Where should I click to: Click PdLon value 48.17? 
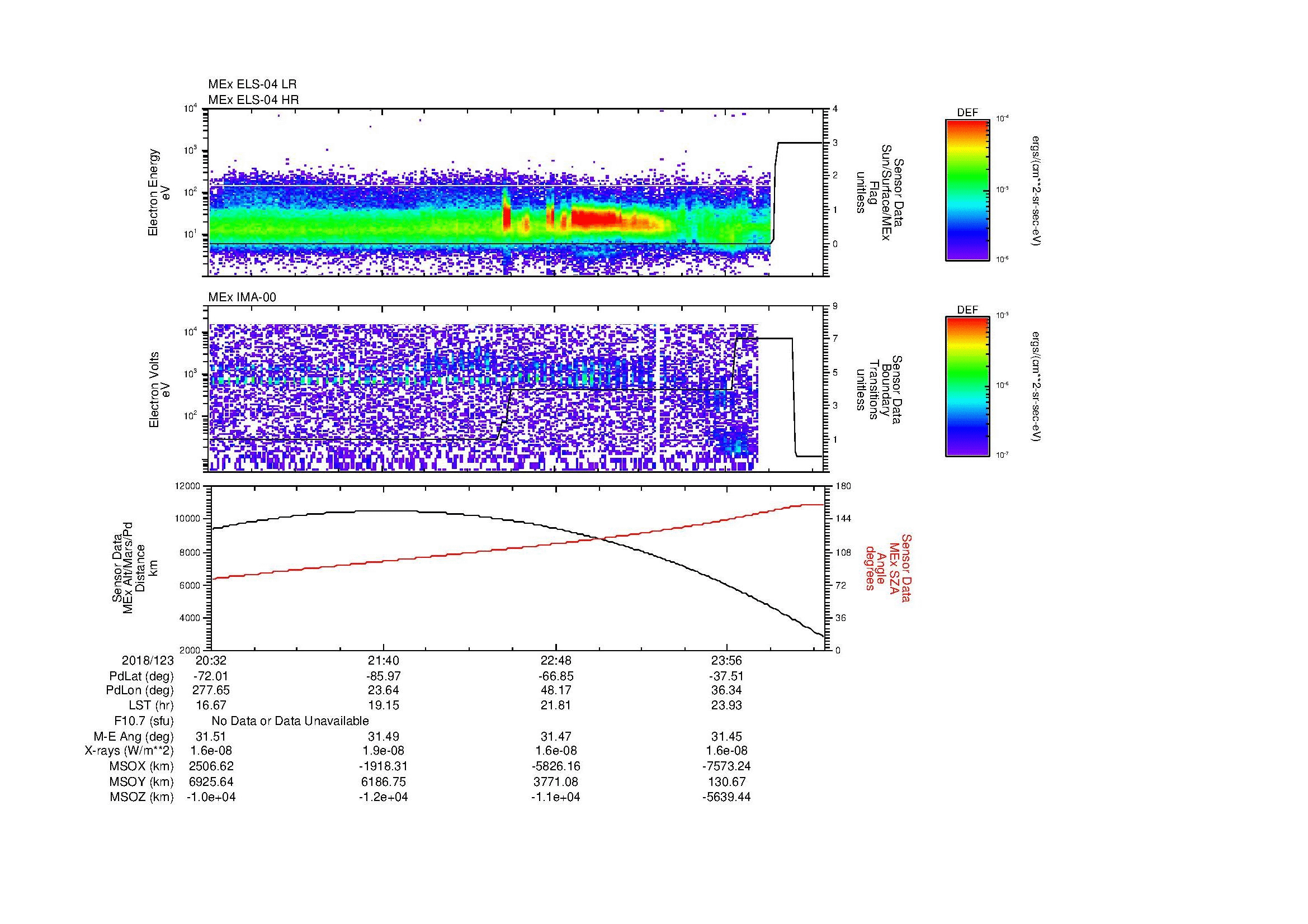[x=555, y=690]
